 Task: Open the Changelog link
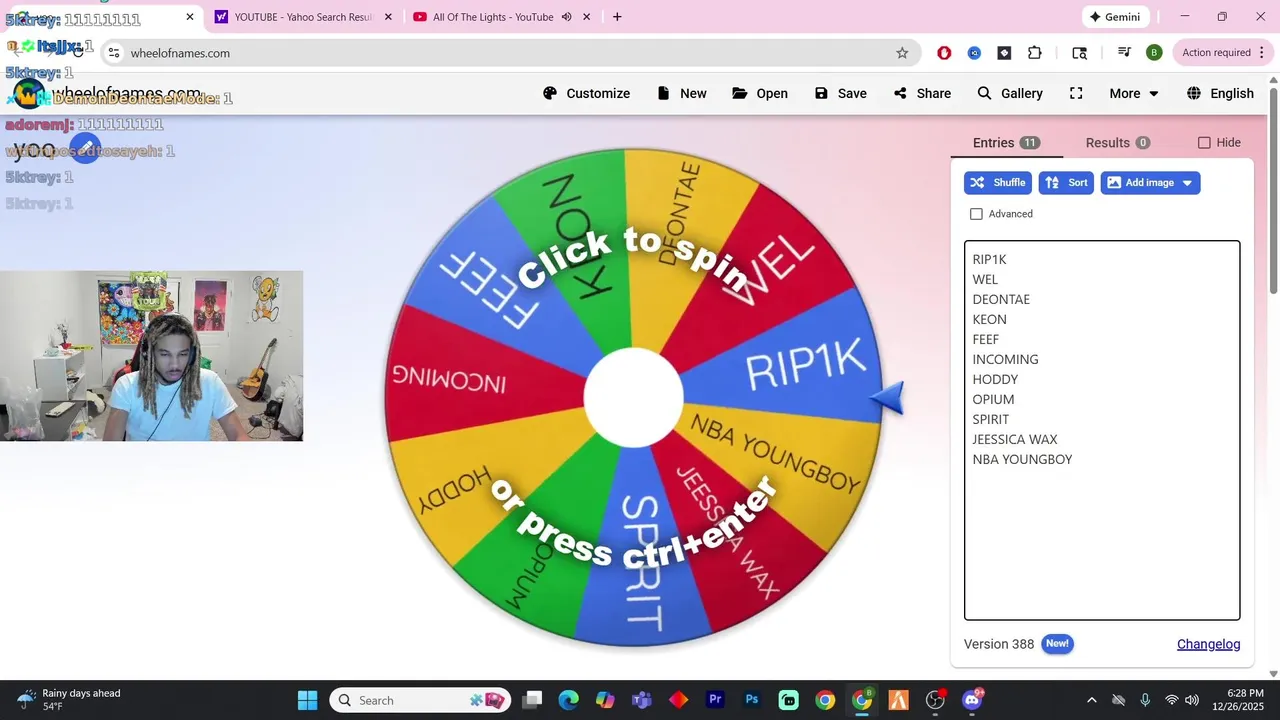click(1208, 644)
